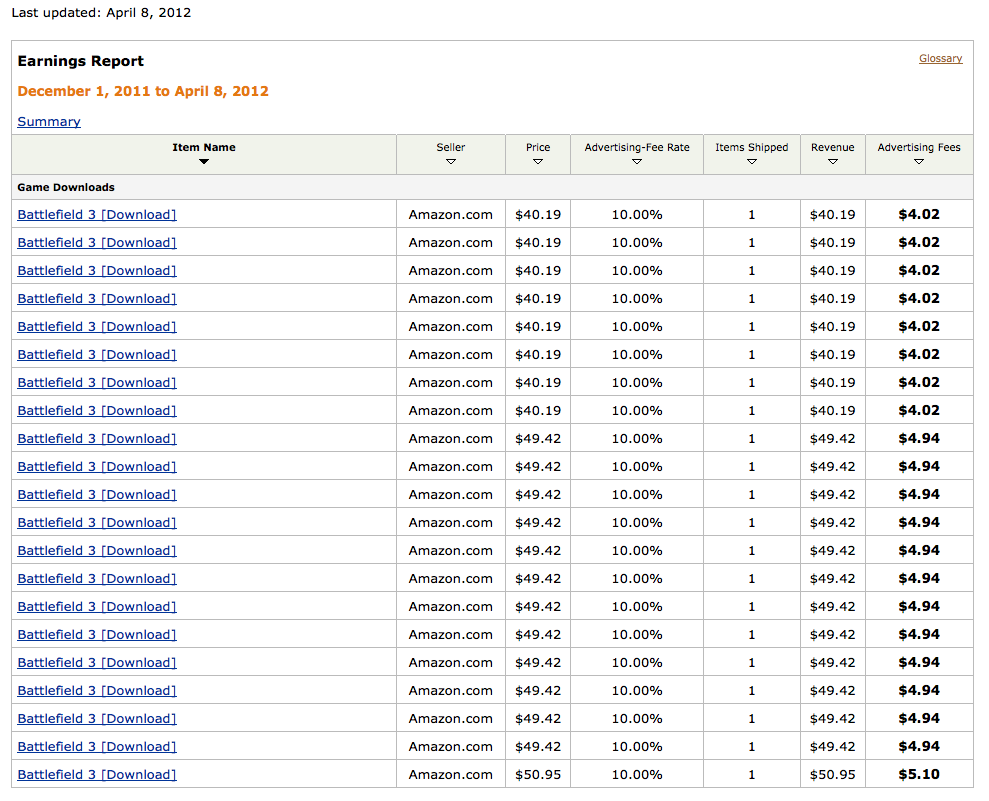Image resolution: width=989 pixels, height=801 pixels.
Task: Click the Seller column sort arrow
Action: (x=450, y=162)
